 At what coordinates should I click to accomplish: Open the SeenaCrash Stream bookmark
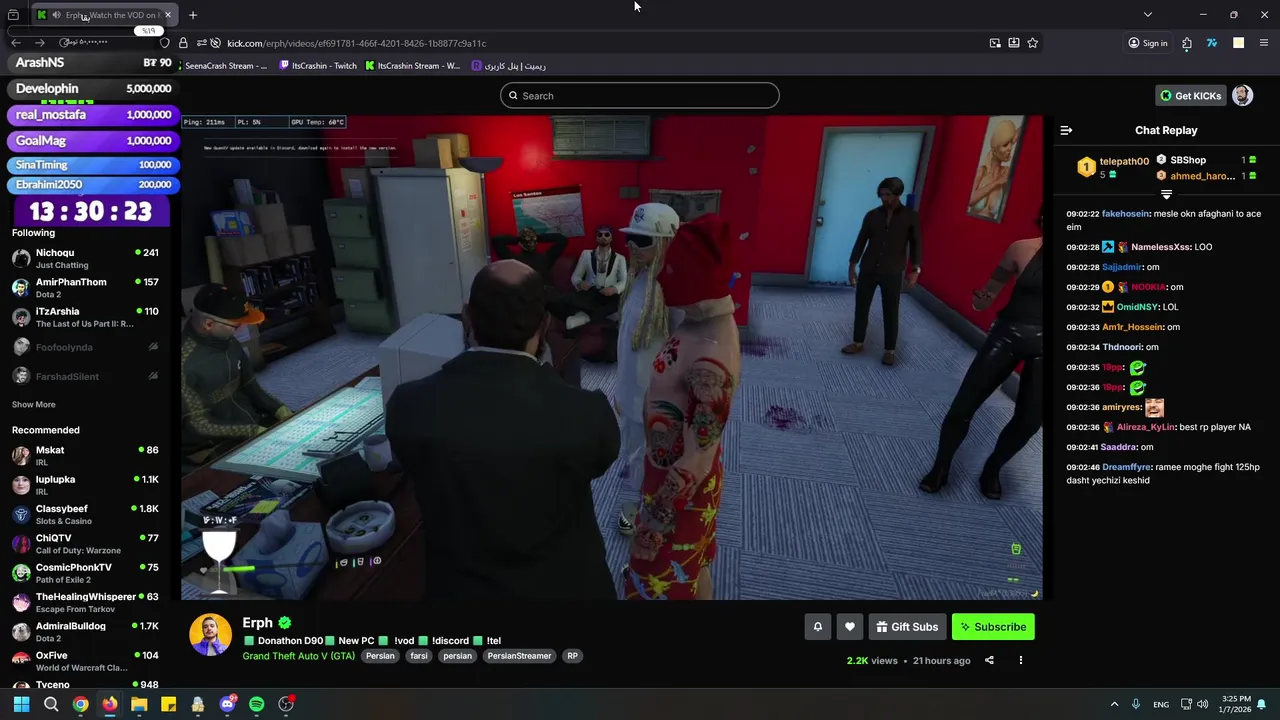pos(225,66)
